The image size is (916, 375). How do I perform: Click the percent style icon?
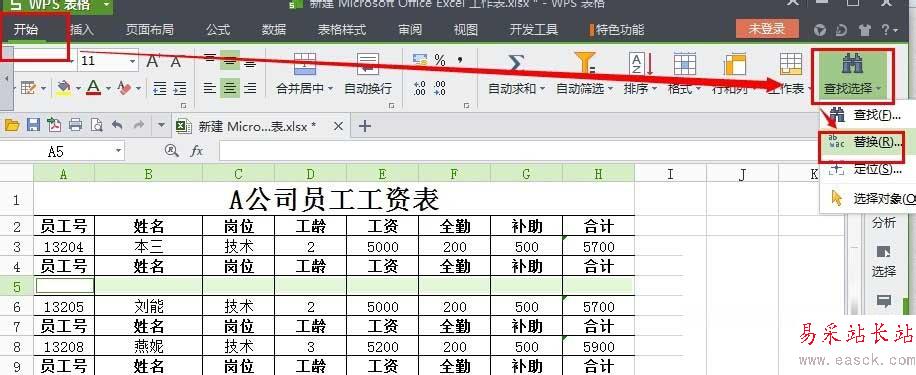coord(439,60)
